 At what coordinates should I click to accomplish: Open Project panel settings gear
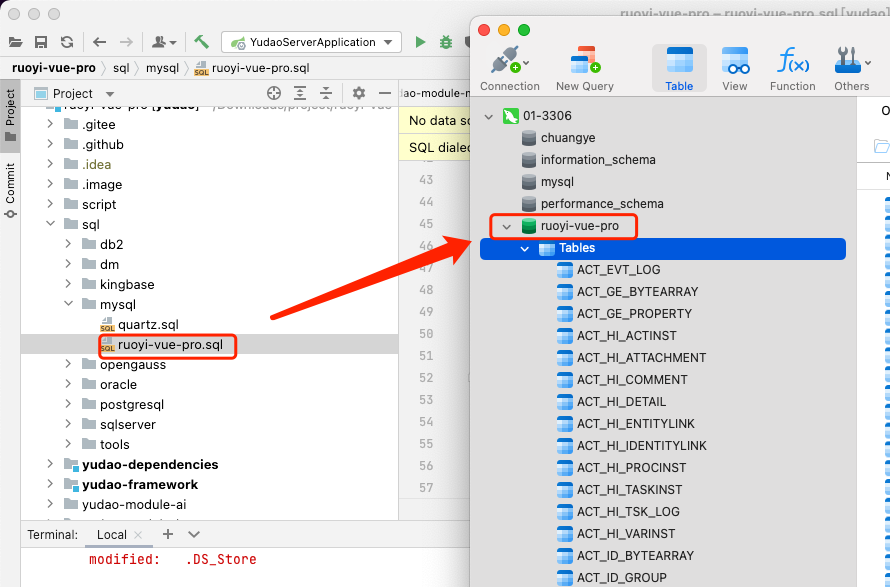tap(359, 93)
